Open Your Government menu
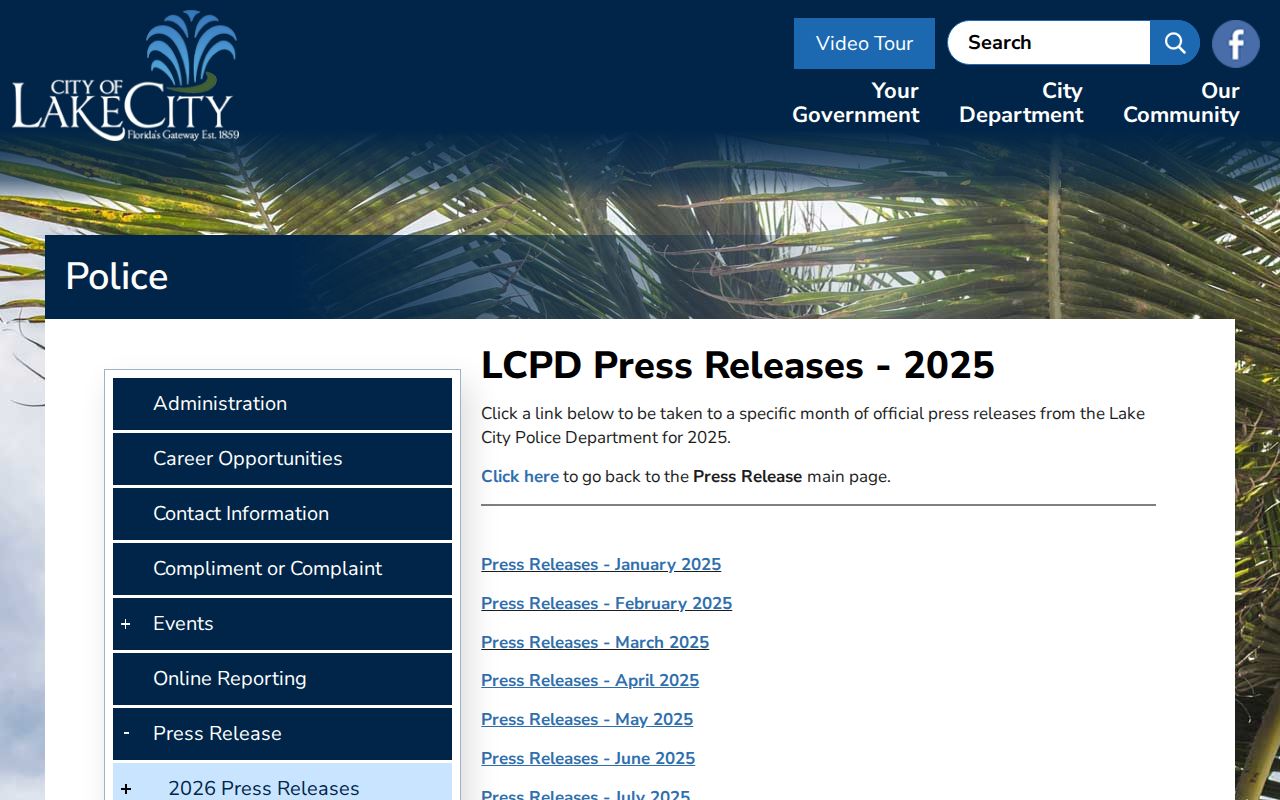The height and width of the screenshot is (800, 1280). pos(856,103)
